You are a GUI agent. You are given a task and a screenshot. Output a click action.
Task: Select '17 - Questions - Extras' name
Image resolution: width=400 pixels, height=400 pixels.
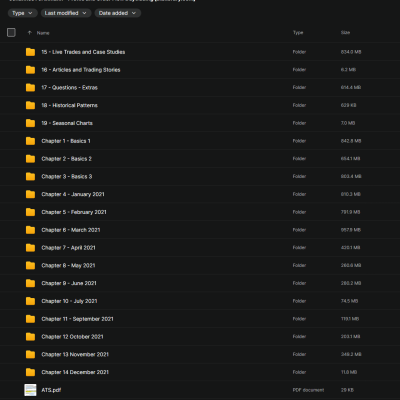[69, 88]
